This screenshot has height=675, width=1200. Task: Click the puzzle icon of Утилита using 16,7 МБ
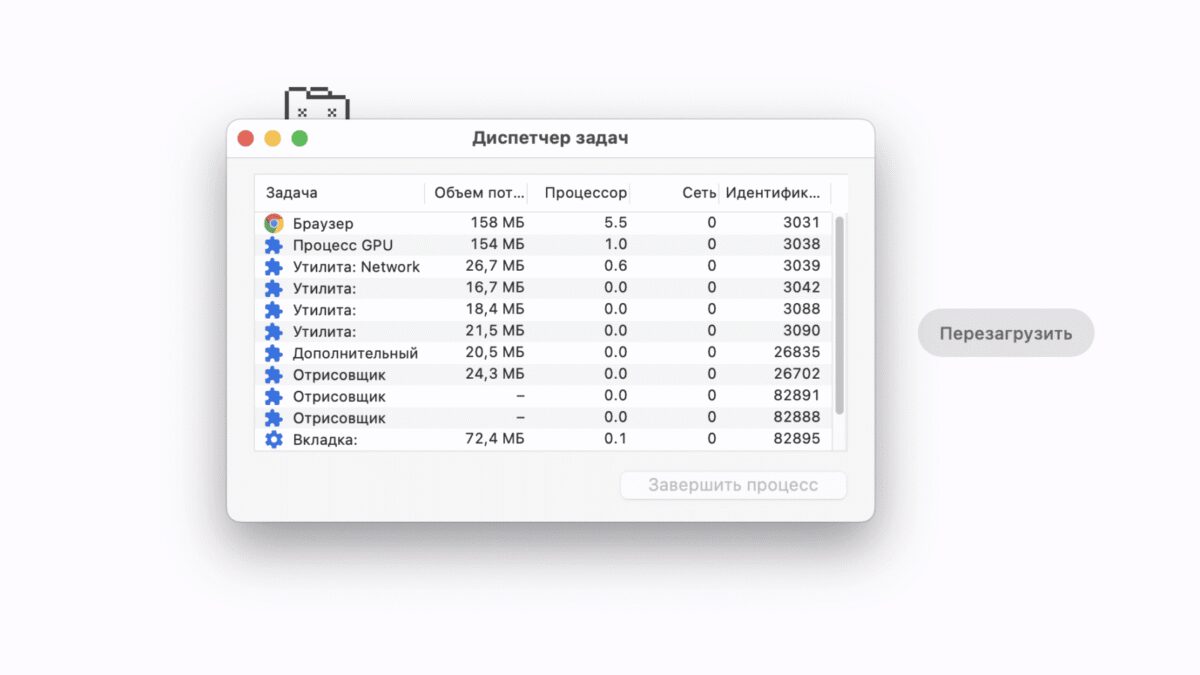(x=274, y=288)
